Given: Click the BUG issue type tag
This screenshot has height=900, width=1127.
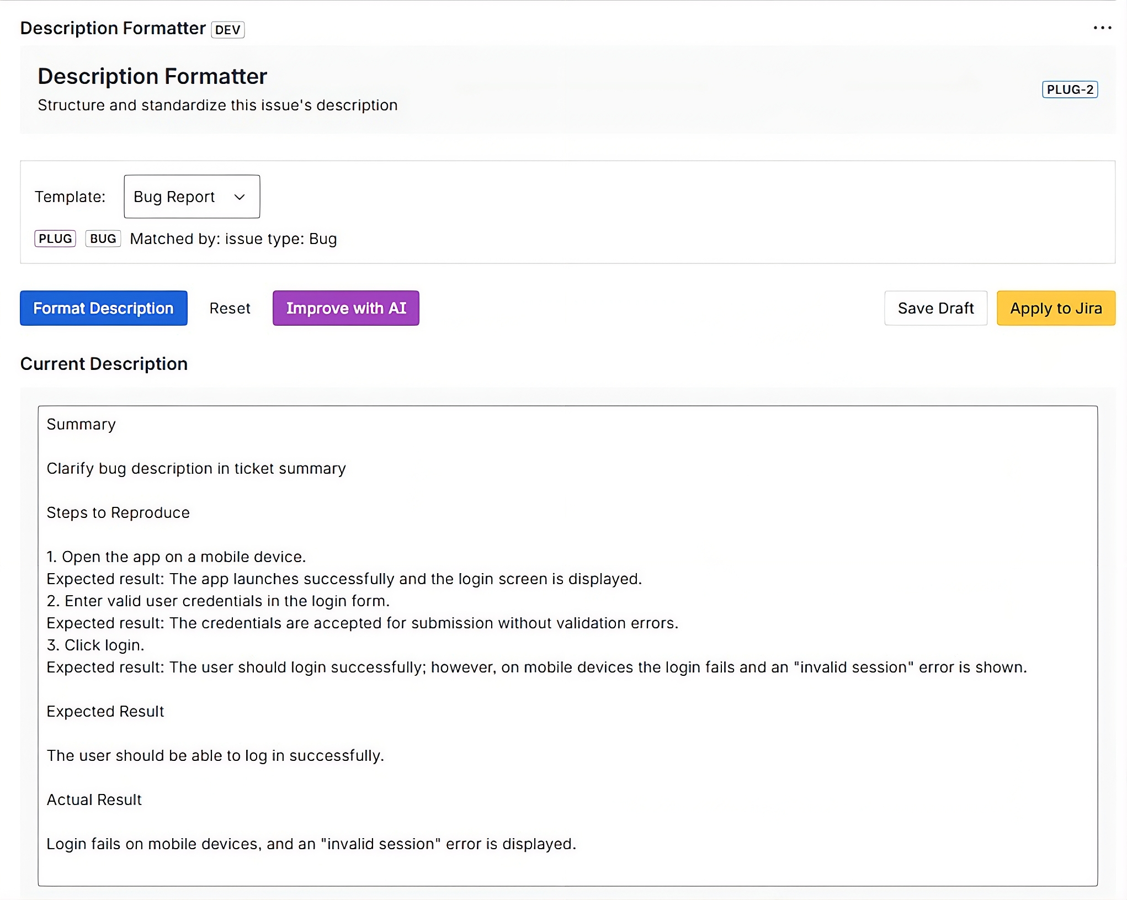Looking at the screenshot, I should point(102,238).
